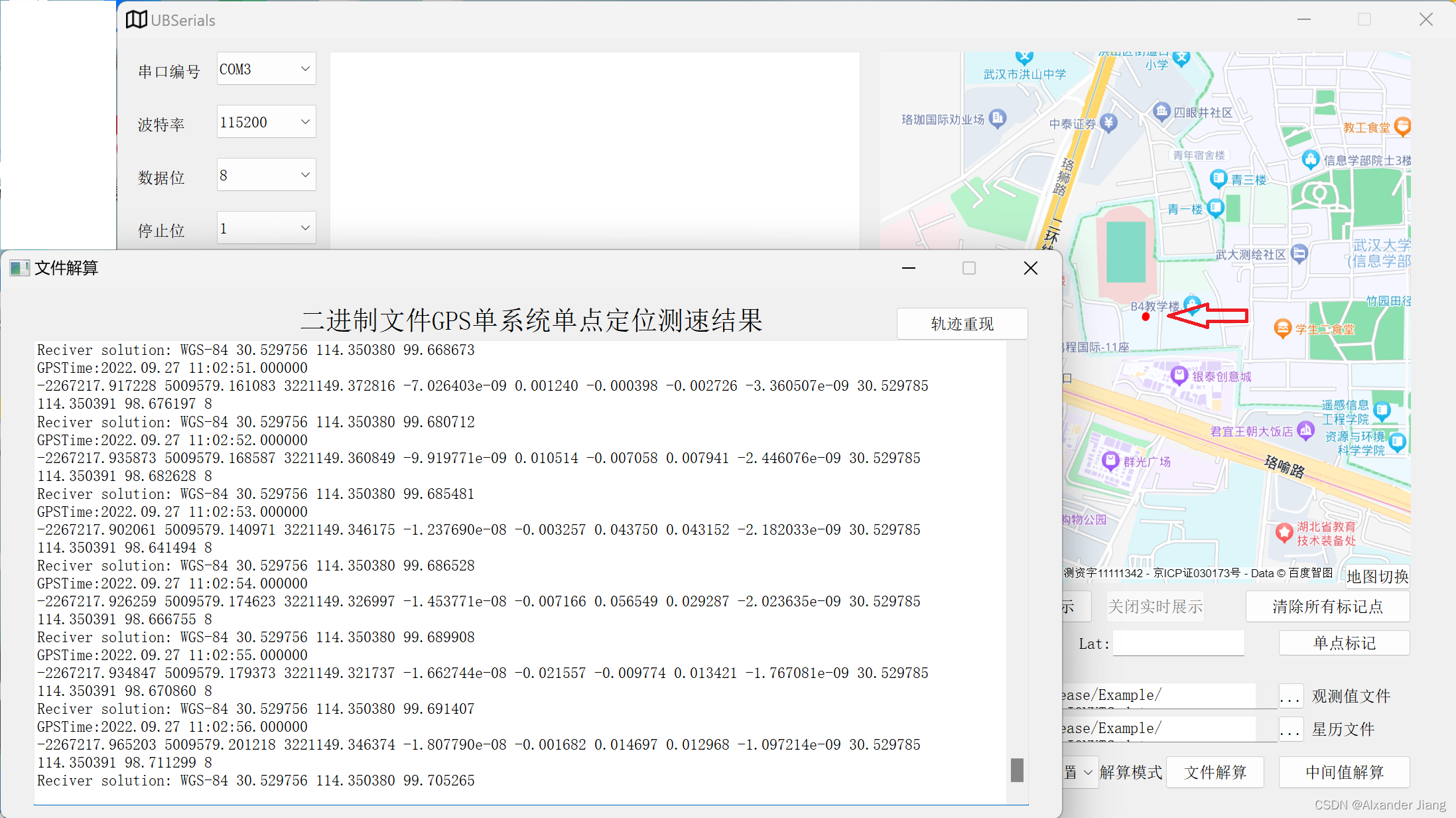Click the UBSerials map app icon

coord(136,20)
